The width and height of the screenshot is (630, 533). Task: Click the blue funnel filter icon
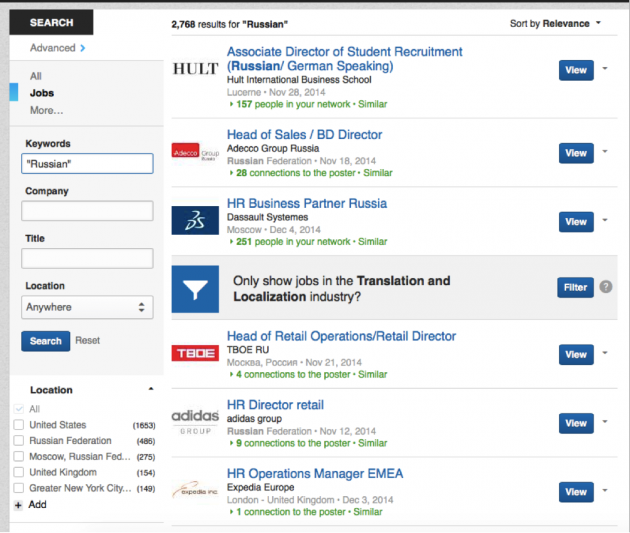pos(195,288)
